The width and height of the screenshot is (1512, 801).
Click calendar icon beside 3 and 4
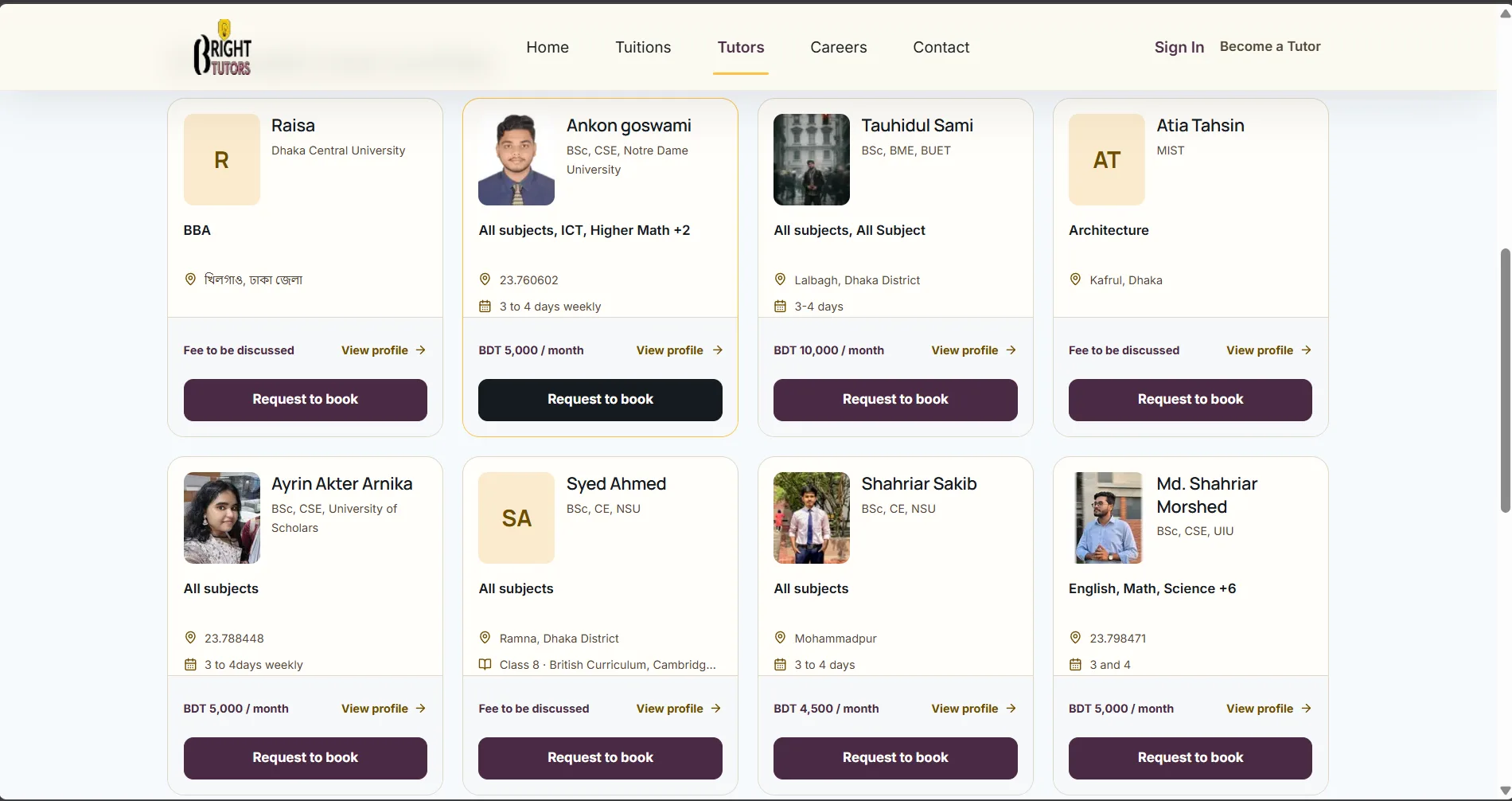tap(1075, 665)
